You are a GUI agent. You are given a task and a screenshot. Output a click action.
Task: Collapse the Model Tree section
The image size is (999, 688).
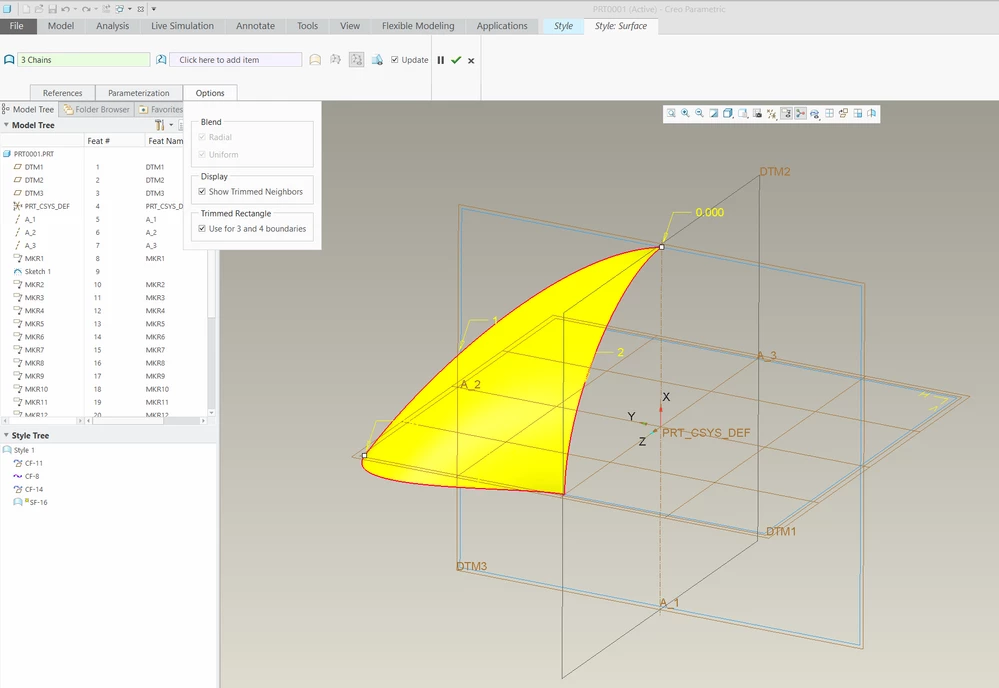[6, 125]
